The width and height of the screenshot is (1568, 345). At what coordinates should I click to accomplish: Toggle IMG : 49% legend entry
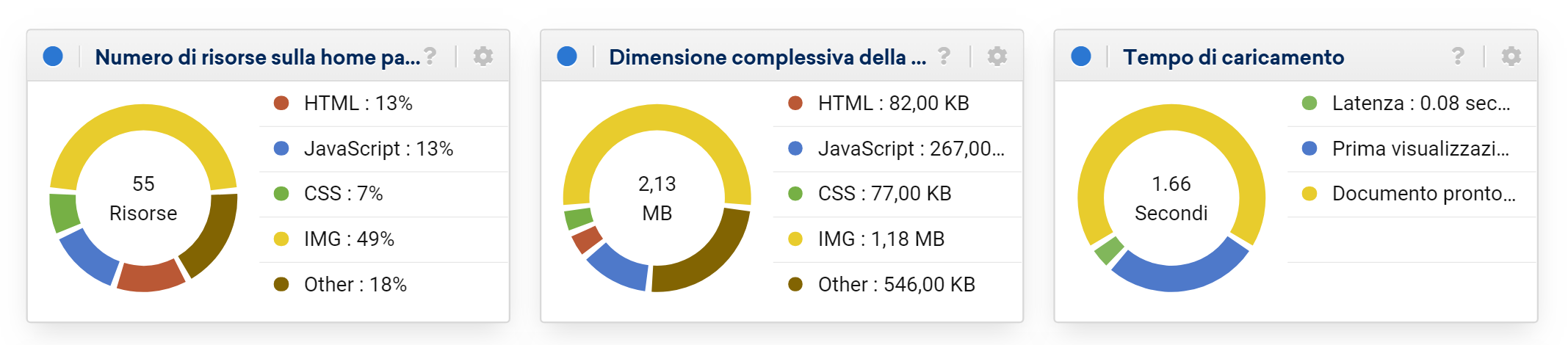point(384,239)
